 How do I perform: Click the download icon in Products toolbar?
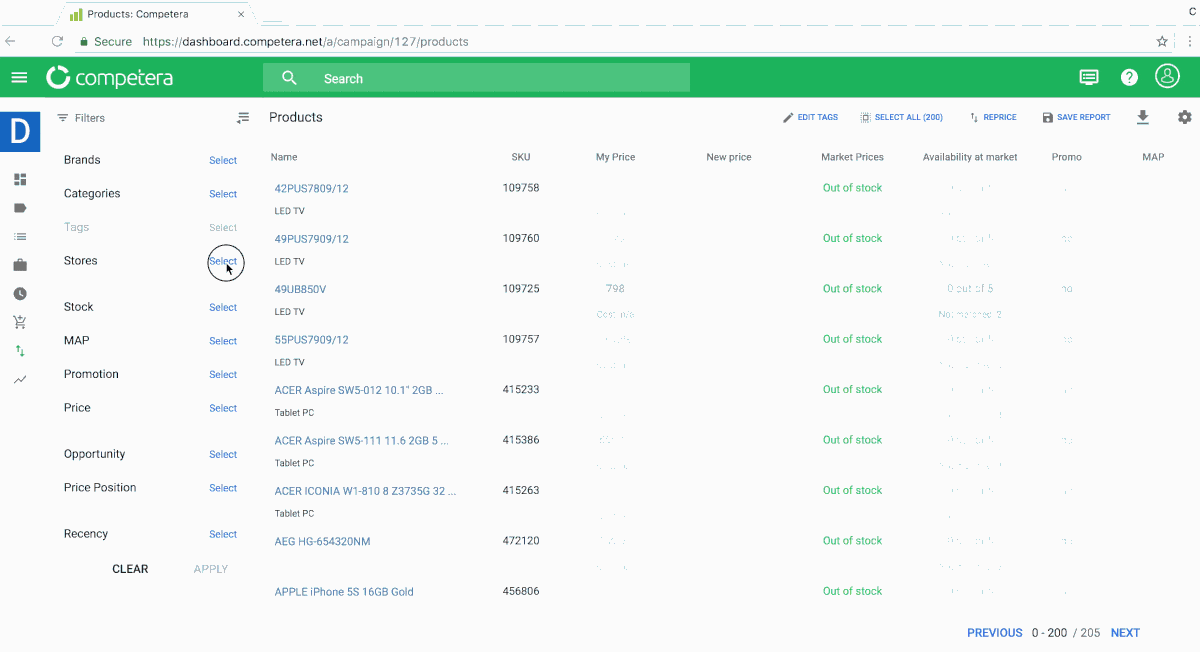pos(1143,118)
